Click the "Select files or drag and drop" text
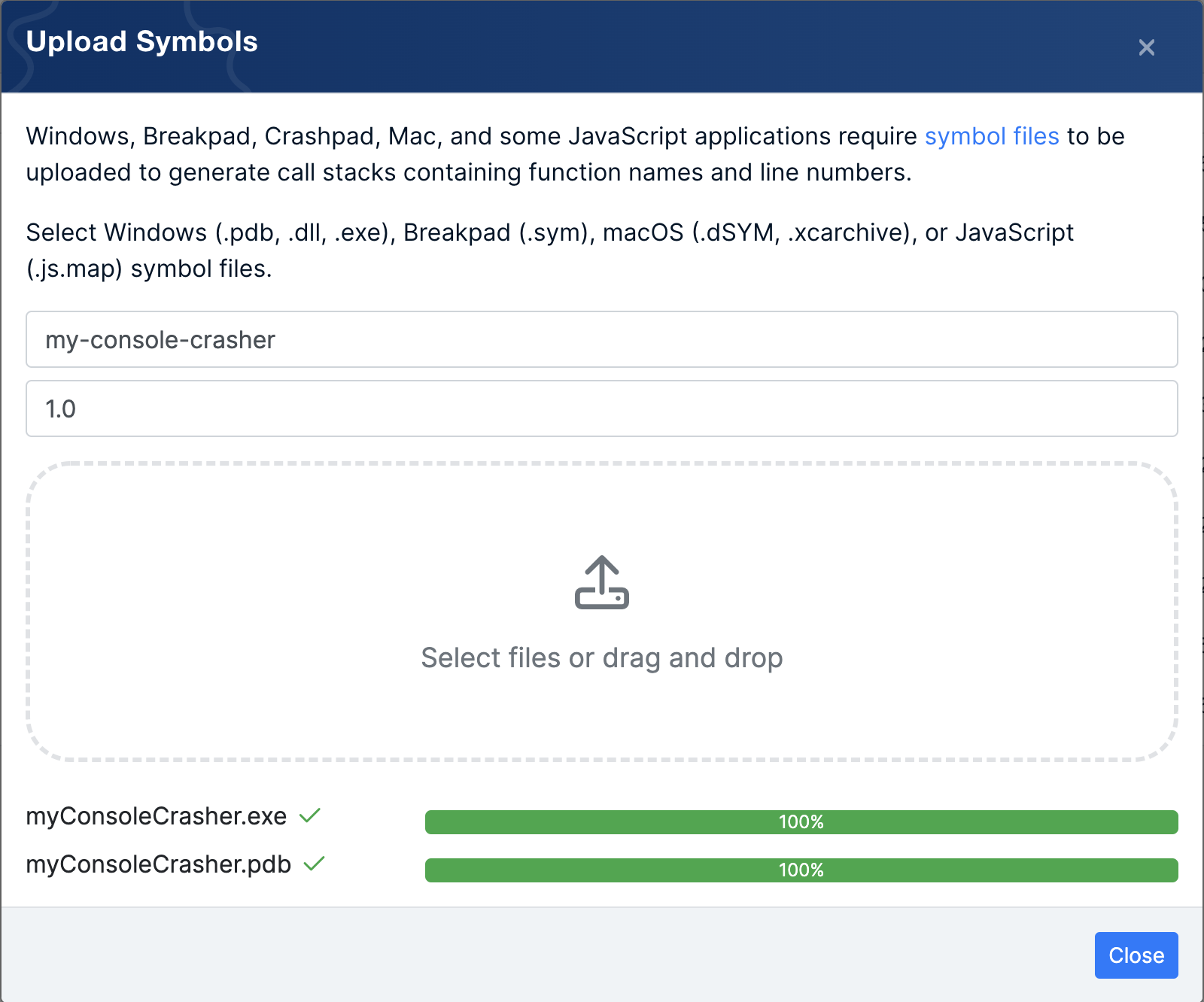Image resolution: width=1204 pixels, height=1002 pixels. pyautogui.click(x=601, y=658)
